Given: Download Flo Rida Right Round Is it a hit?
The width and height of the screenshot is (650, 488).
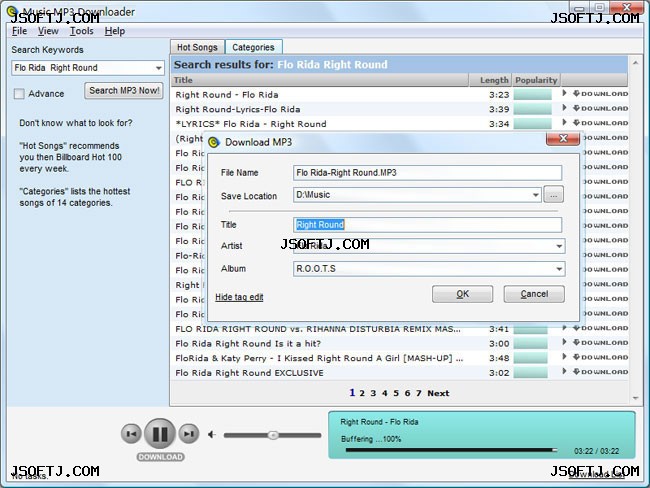Looking at the screenshot, I should [601, 342].
